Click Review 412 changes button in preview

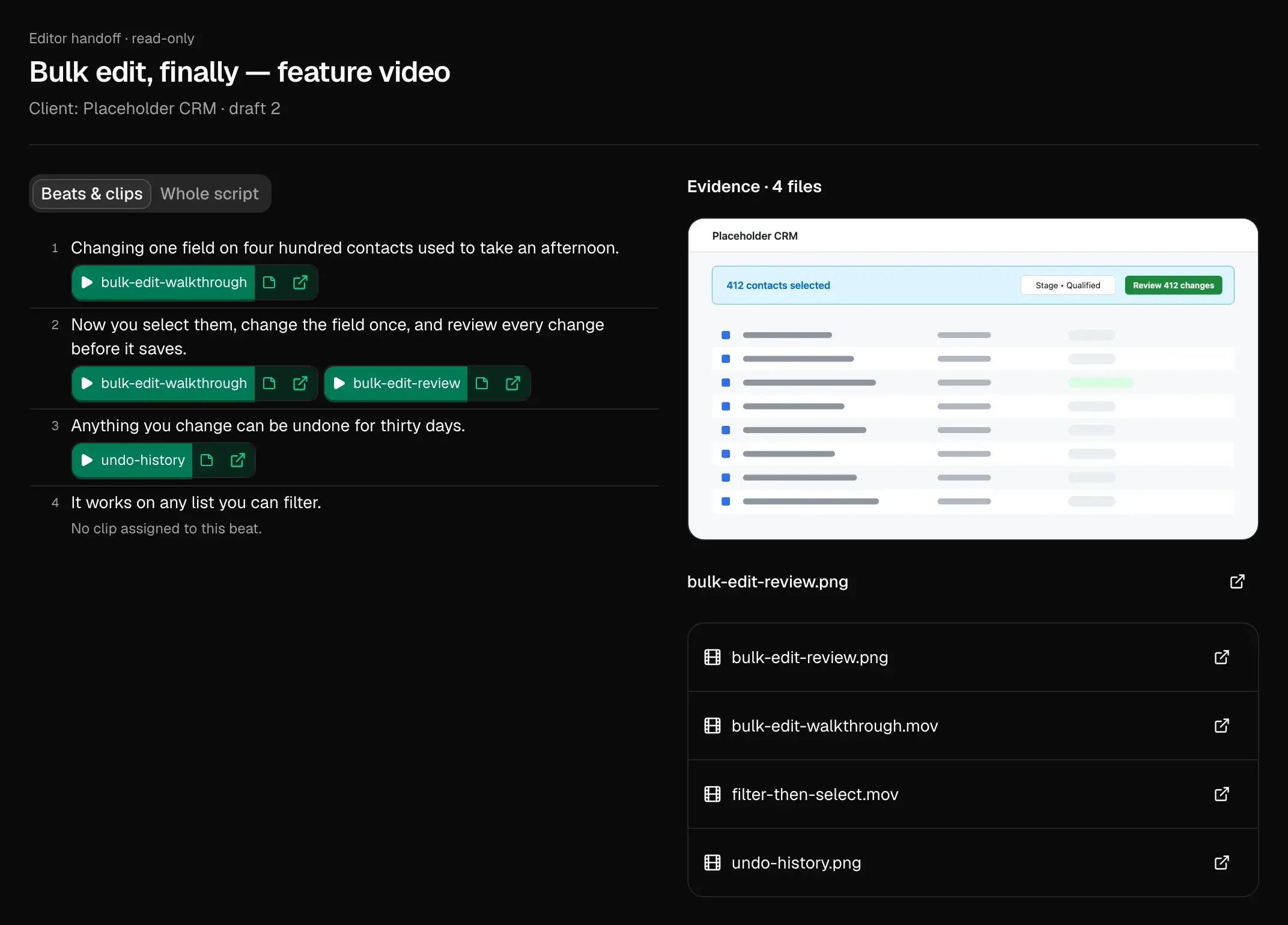pyautogui.click(x=1173, y=285)
